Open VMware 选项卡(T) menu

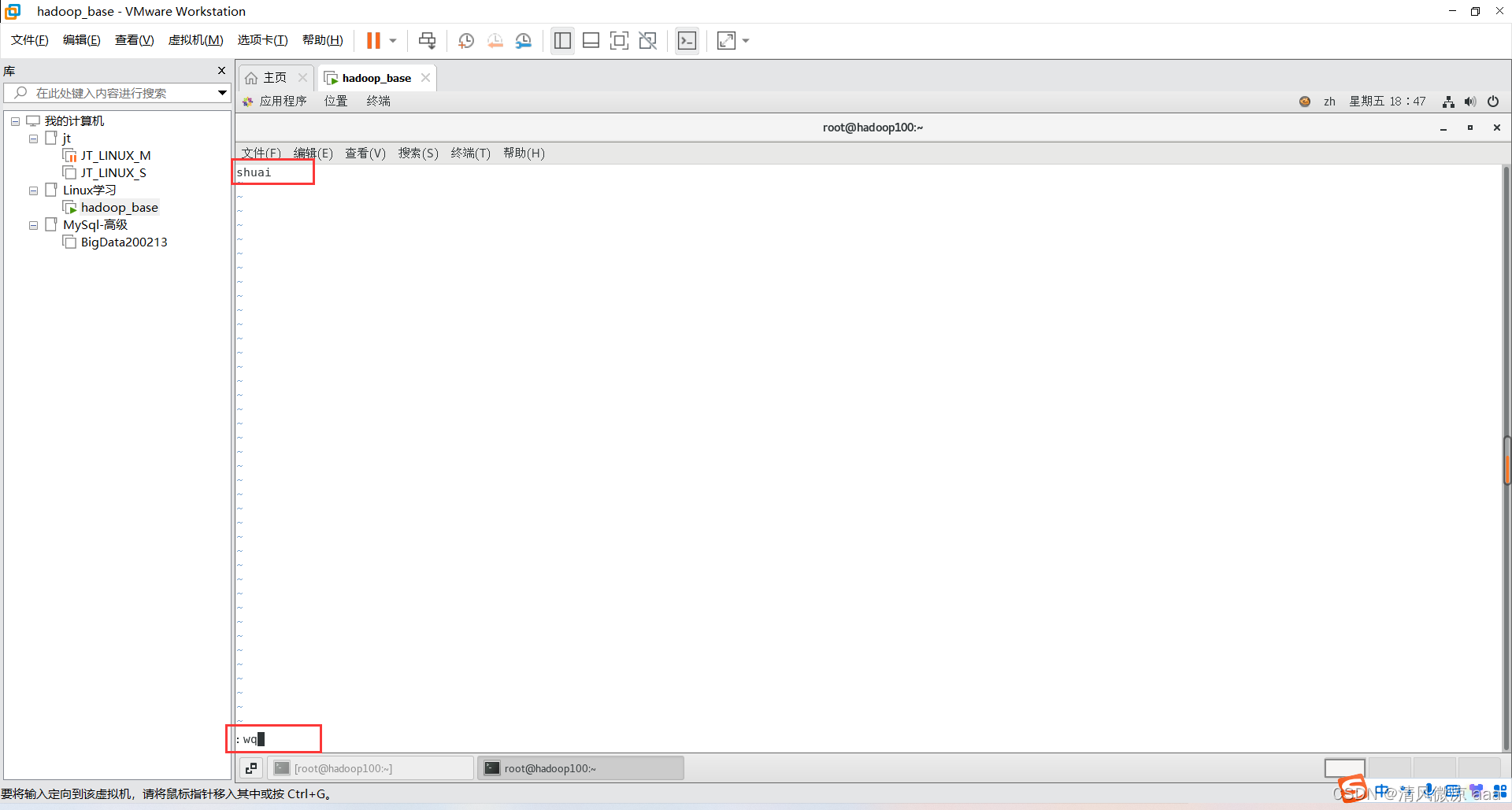click(263, 40)
